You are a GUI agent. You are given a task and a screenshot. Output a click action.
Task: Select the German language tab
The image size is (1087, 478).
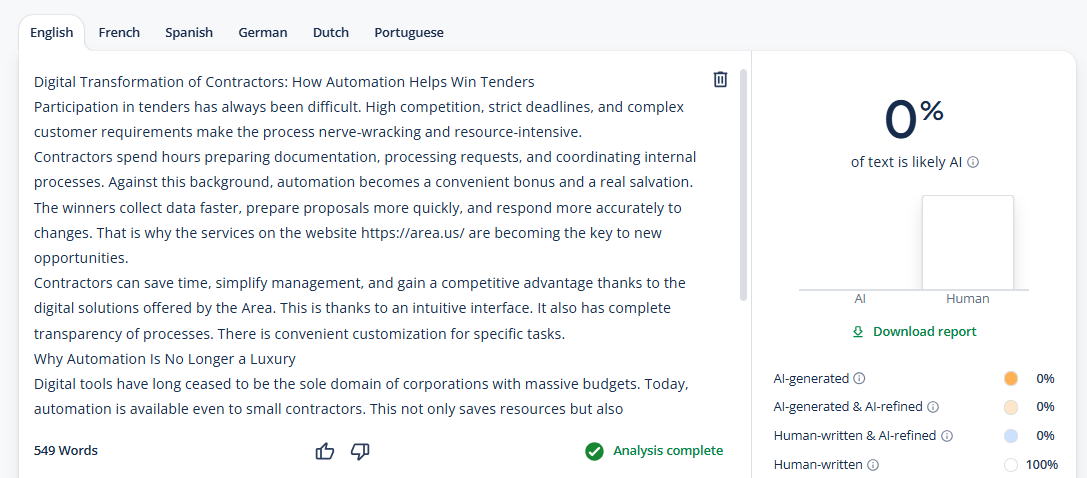pos(263,33)
